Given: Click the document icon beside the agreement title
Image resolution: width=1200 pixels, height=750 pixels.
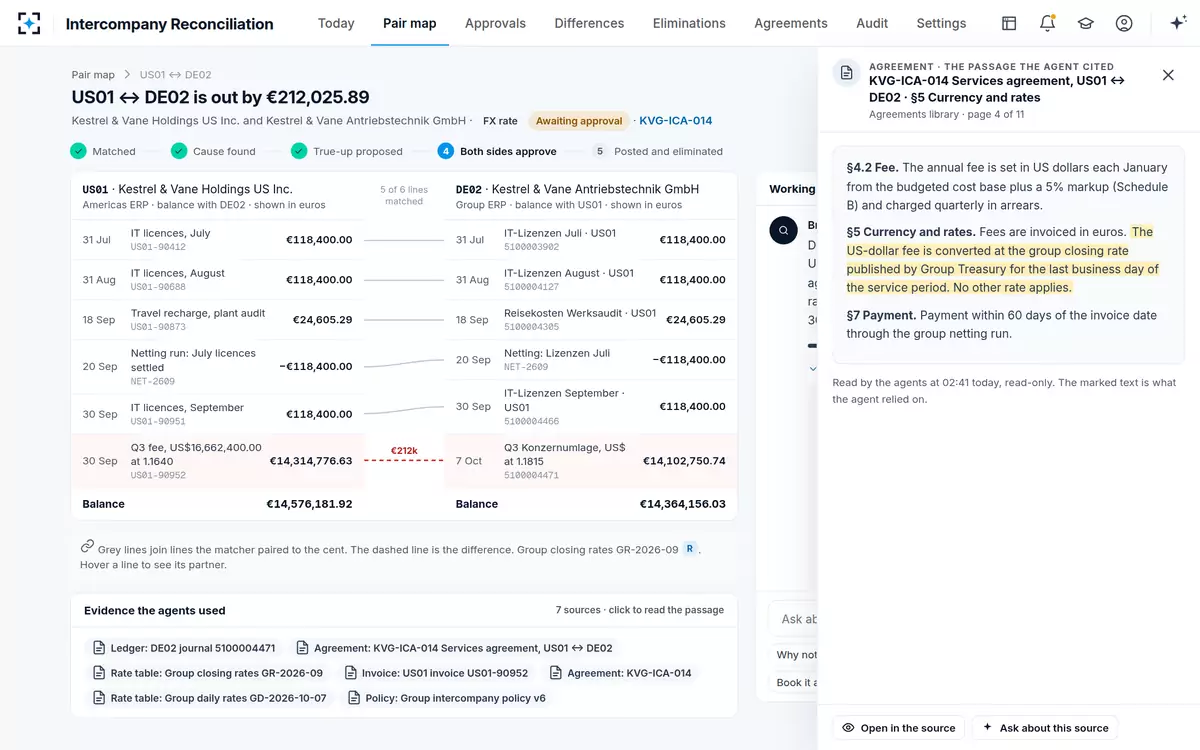Looking at the screenshot, I should click(x=847, y=73).
